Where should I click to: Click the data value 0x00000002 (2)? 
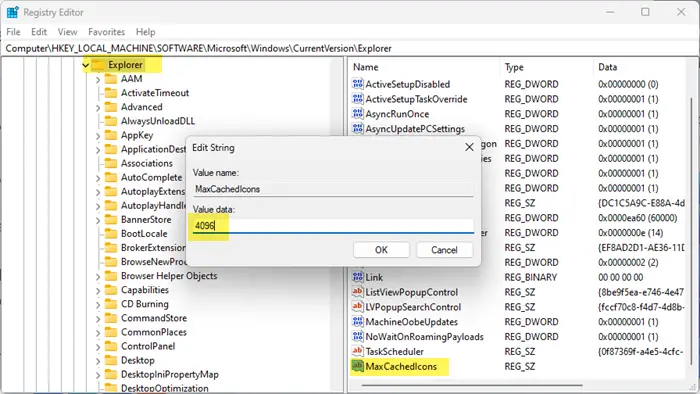point(628,262)
